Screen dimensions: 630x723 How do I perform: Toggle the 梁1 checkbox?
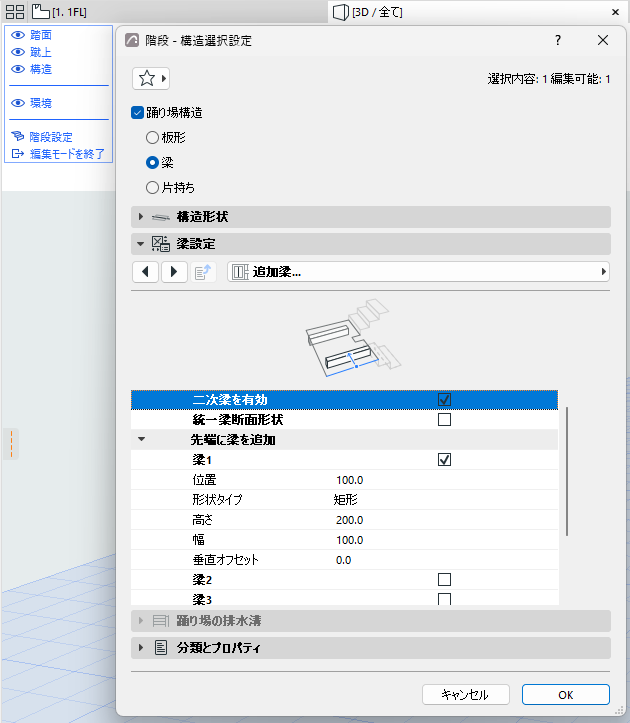445,460
